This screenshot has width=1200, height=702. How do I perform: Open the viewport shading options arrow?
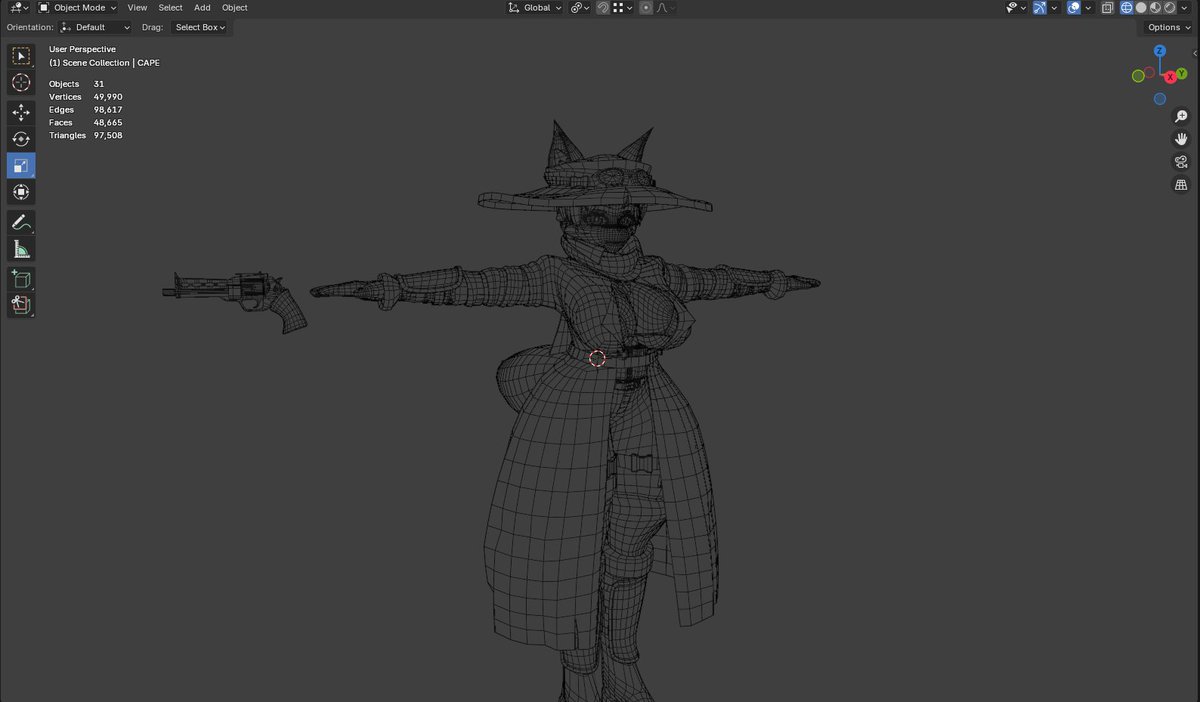tap(1184, 7)
